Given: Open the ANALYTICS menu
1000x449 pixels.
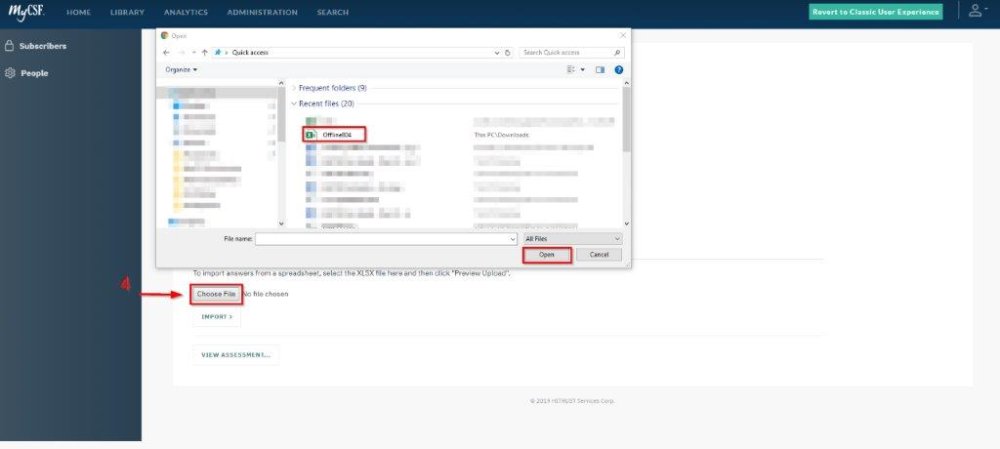Looking at the screenshot, I should pos(186,12).
